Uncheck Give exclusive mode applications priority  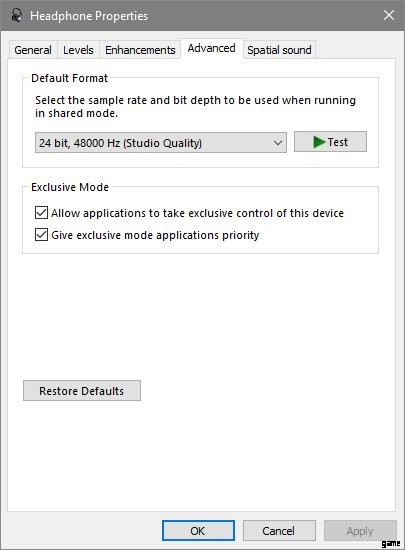(x=41, y=234)
